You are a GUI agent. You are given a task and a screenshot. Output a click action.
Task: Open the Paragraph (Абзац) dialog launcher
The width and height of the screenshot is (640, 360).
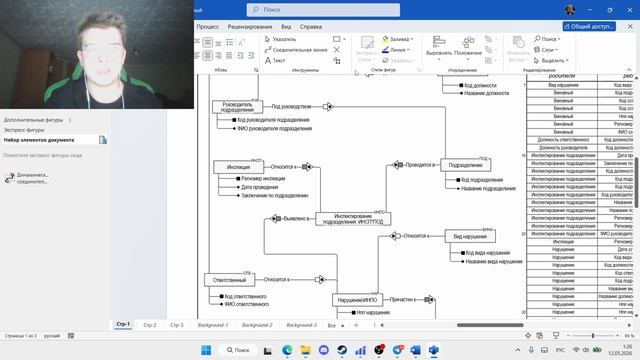(x=256, y=70)
